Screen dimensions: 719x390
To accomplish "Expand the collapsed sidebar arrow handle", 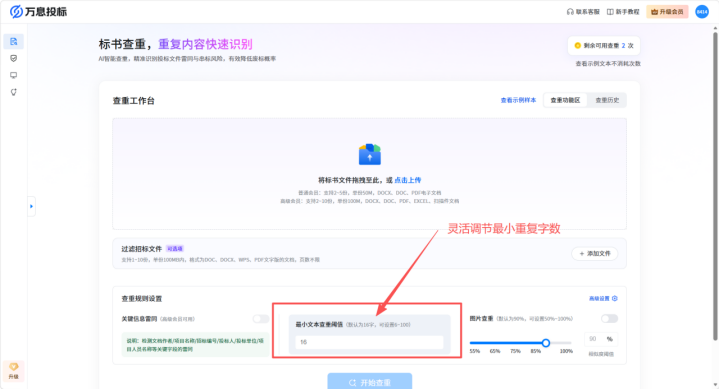I will point(31,206).
